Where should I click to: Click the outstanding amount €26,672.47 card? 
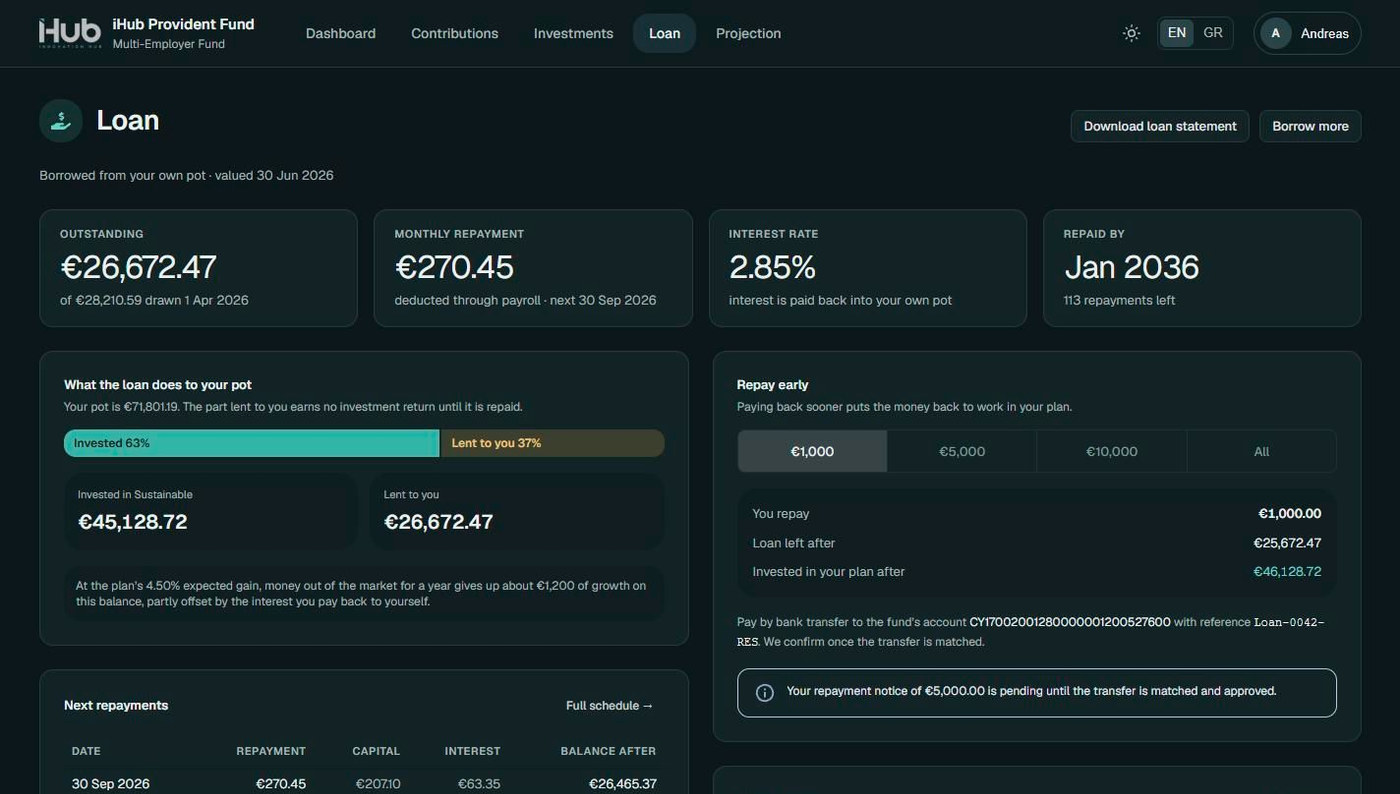tap(198, 268)
